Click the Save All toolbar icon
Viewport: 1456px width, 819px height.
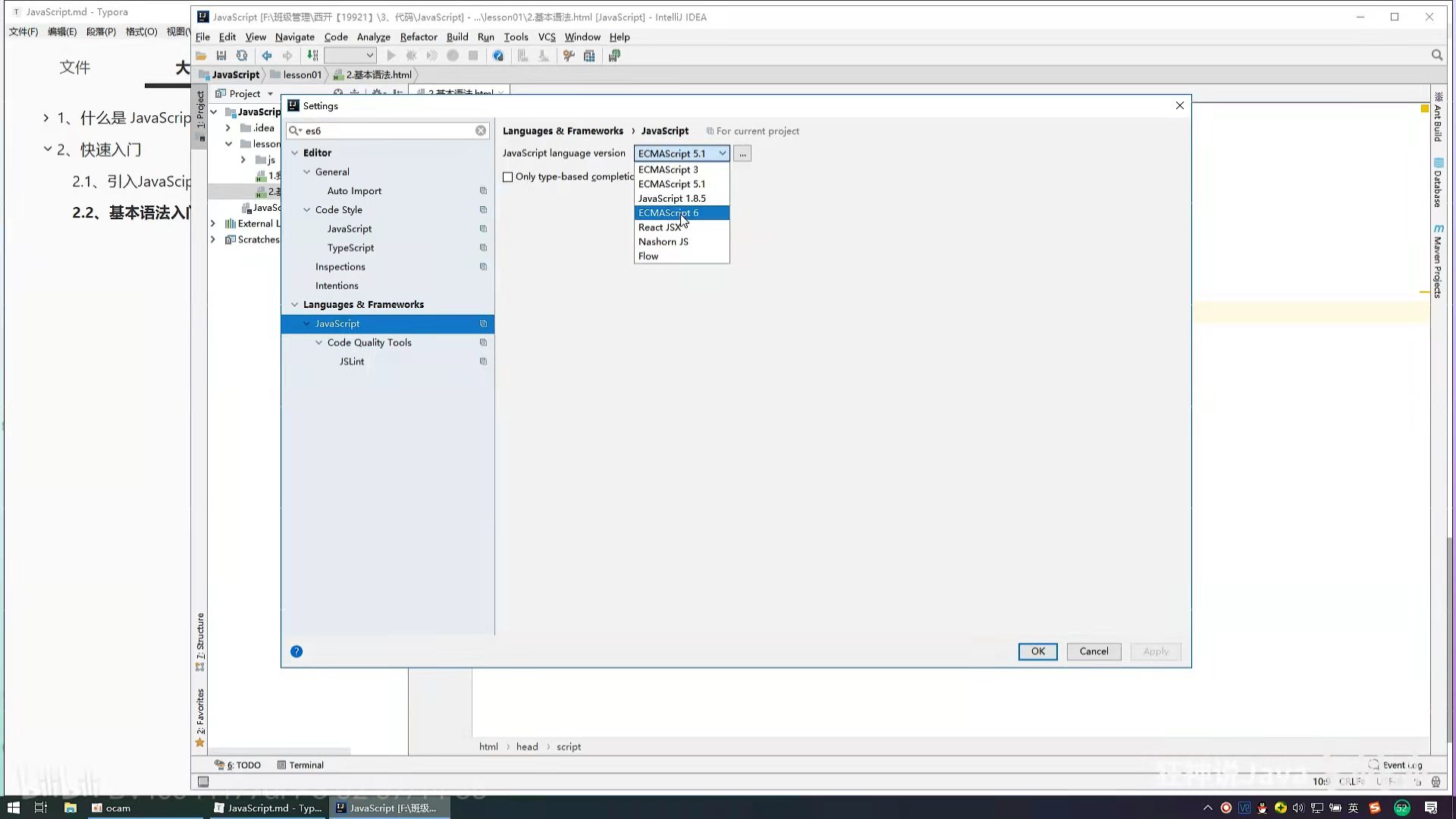coord(221,55)
